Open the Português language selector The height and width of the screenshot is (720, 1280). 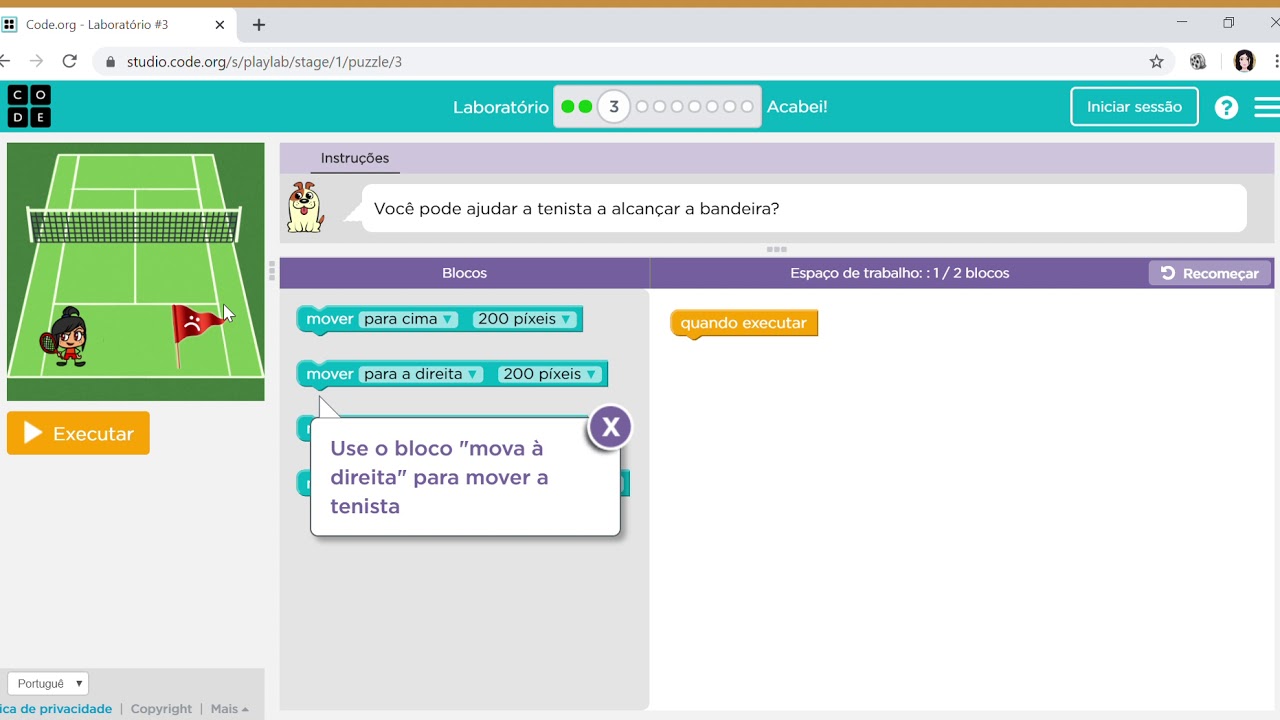pyautogui.click(x=48, y=684)
